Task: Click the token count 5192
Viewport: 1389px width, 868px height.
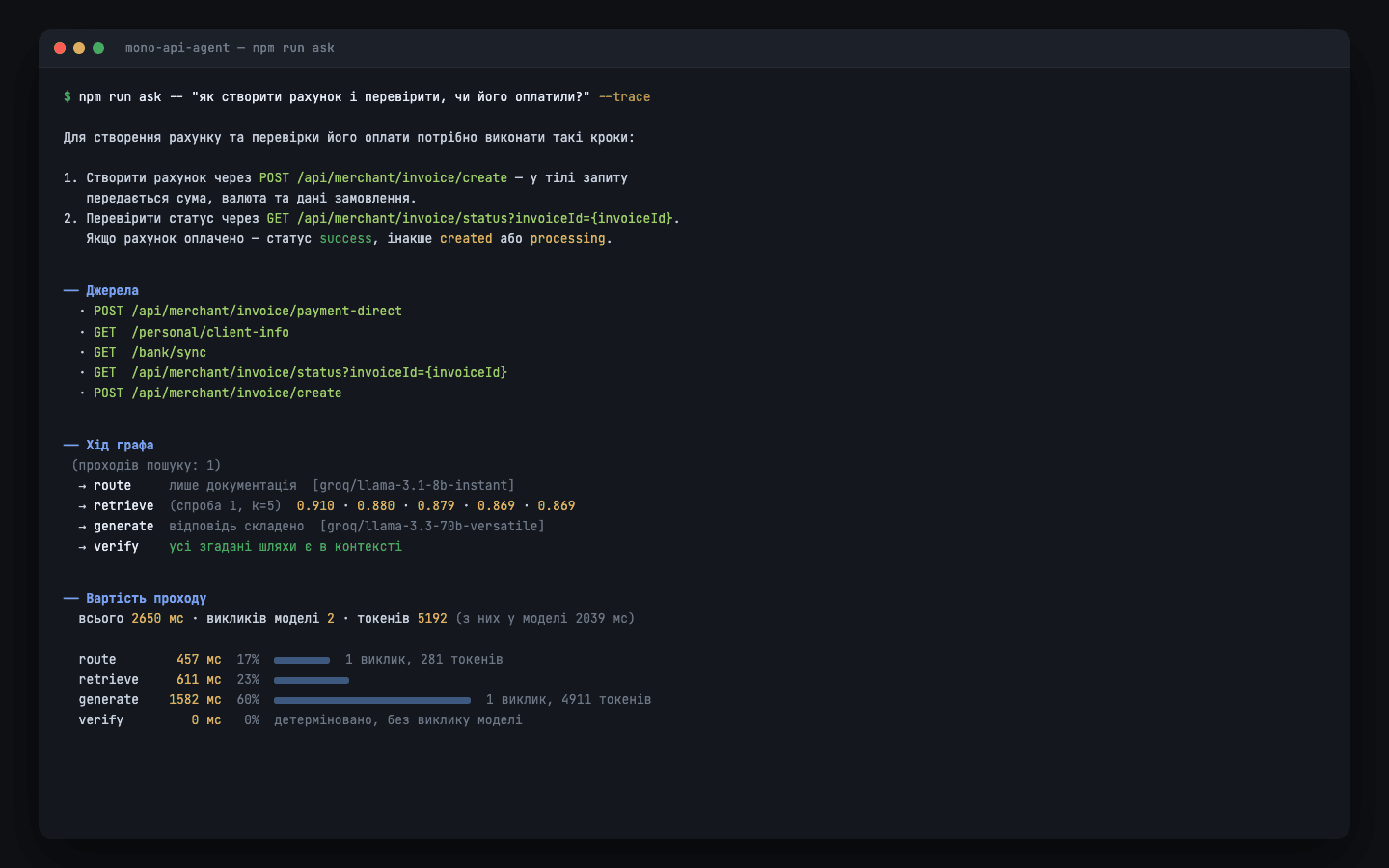Action: (432, 619)
